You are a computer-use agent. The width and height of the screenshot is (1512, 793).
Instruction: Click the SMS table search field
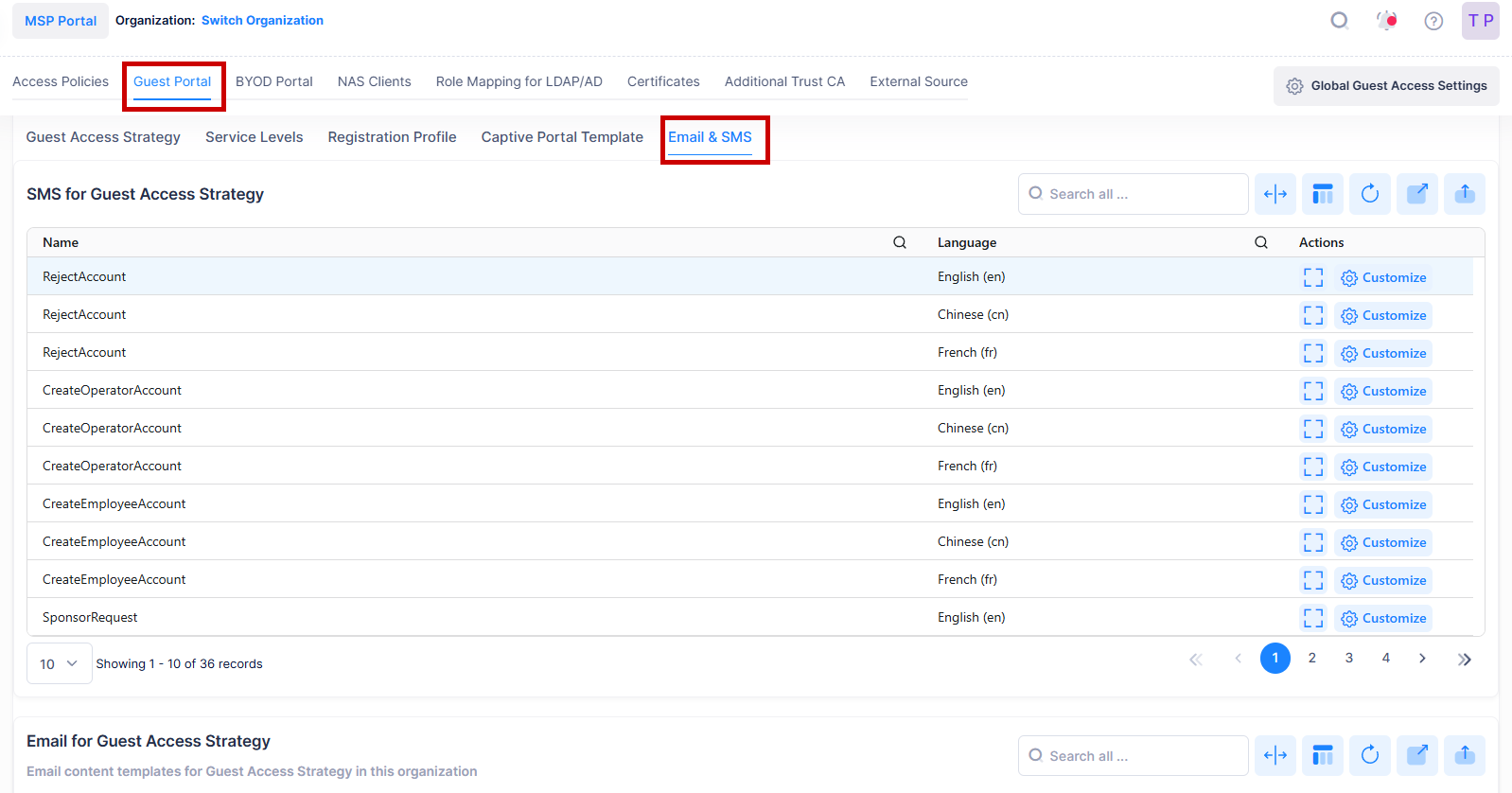[x=1133, y=194]
